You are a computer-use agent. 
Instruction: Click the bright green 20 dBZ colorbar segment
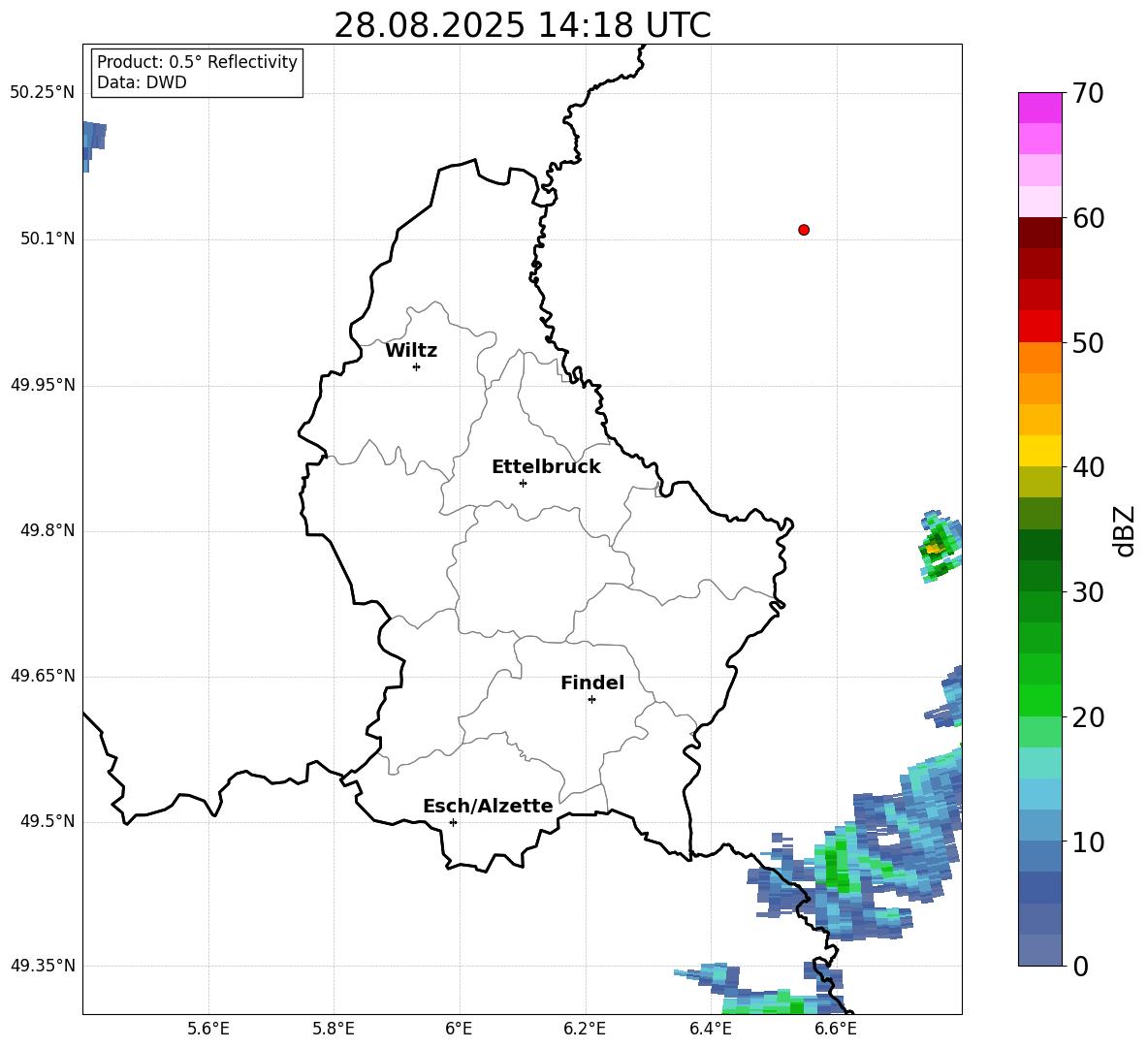(1039, 700)
